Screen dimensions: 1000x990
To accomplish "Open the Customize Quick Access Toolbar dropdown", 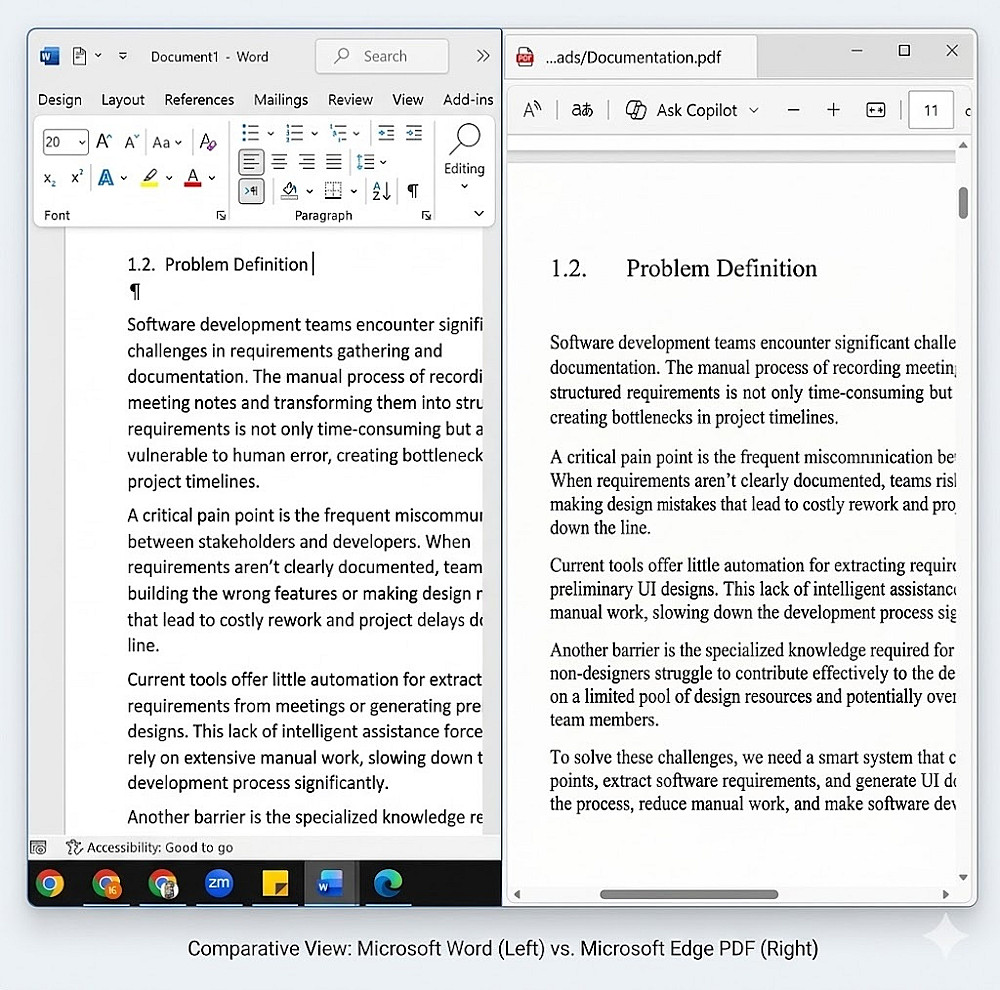I will [123, 56].
